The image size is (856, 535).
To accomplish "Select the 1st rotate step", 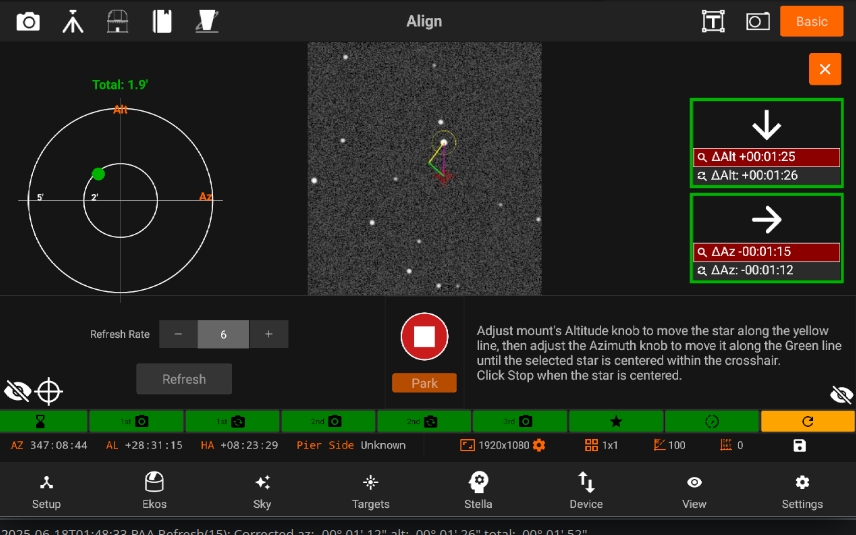I will click(232, 421).
